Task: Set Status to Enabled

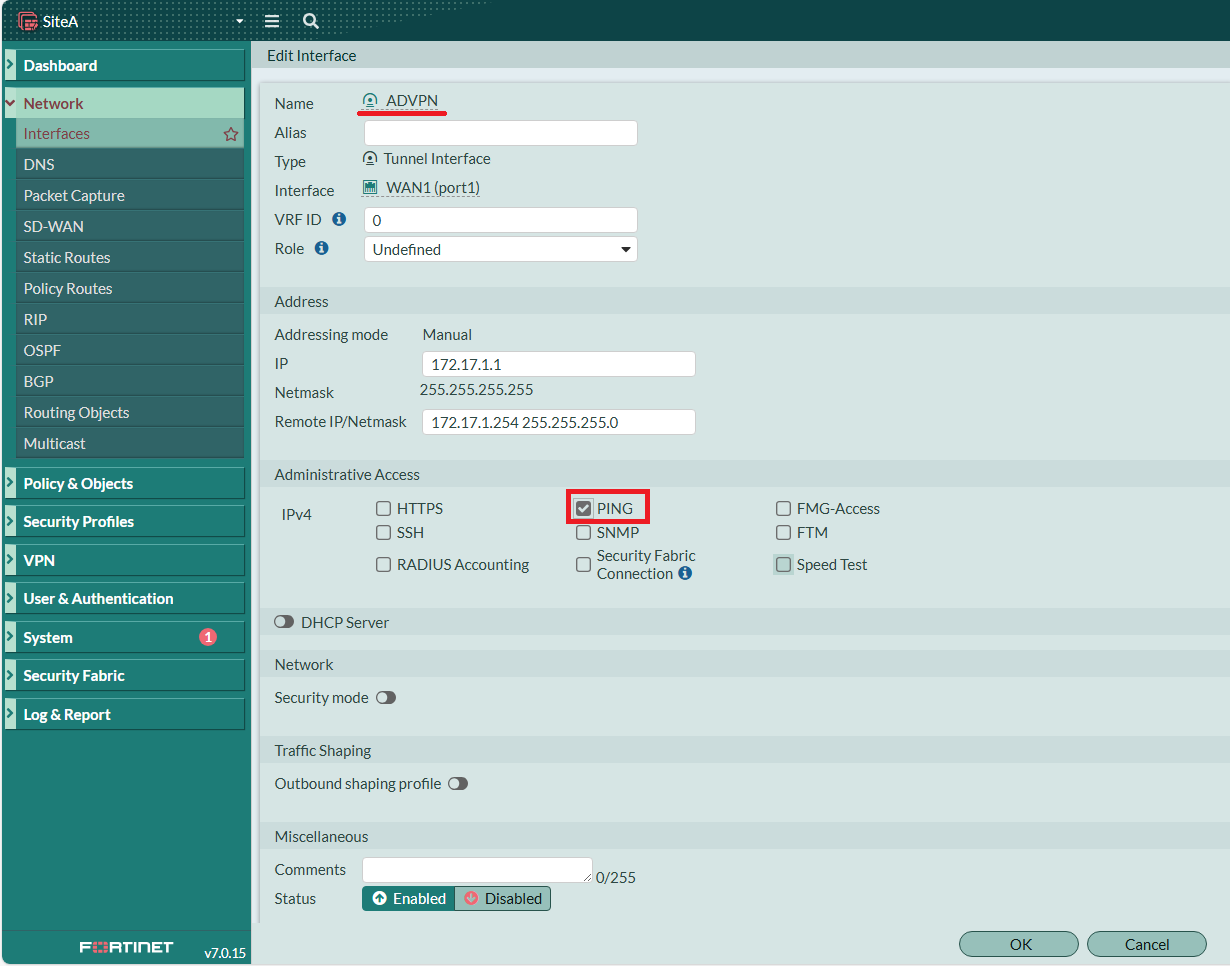Action: coord(408,898)
